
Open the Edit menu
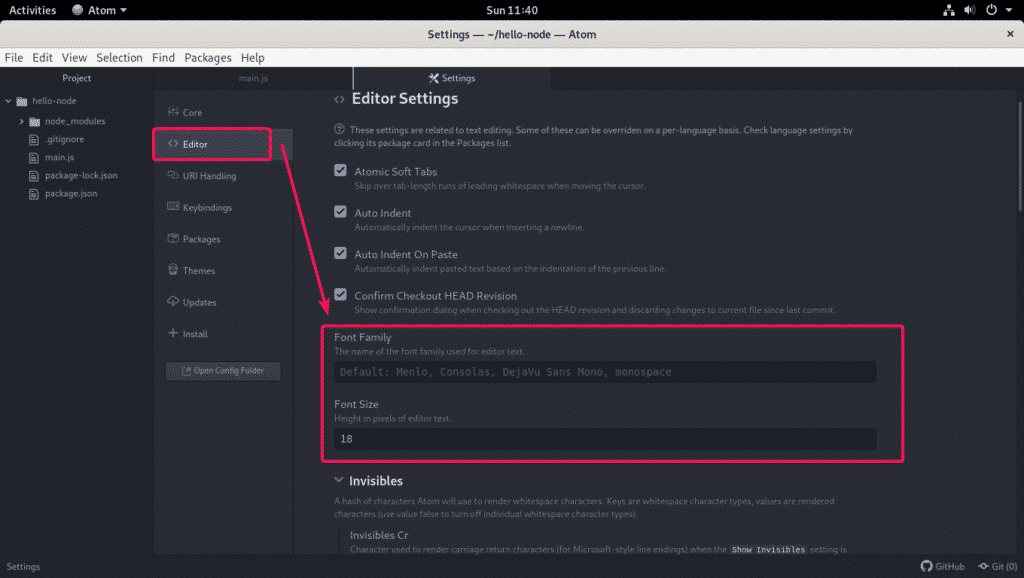tap(42, 57)
